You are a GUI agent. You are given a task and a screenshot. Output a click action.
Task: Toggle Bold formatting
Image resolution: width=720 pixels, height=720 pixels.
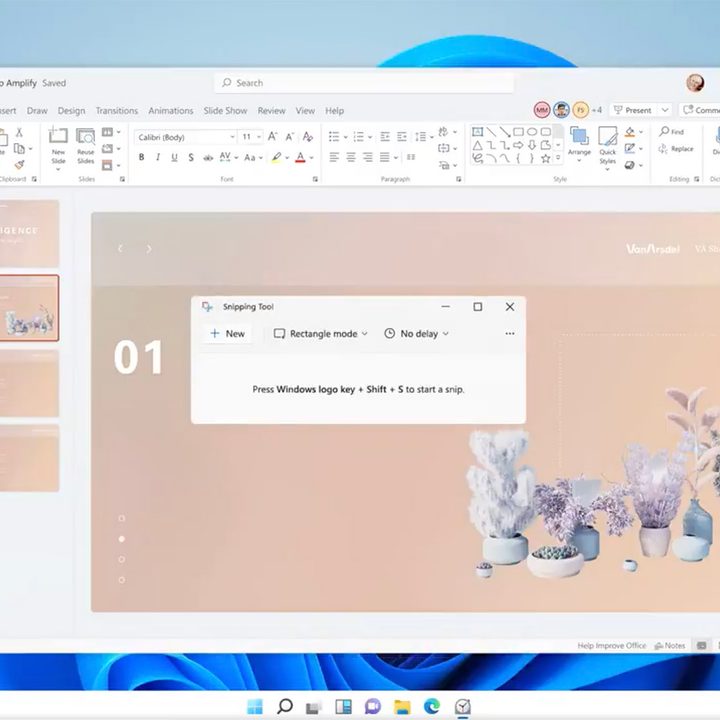coord(141,158)
